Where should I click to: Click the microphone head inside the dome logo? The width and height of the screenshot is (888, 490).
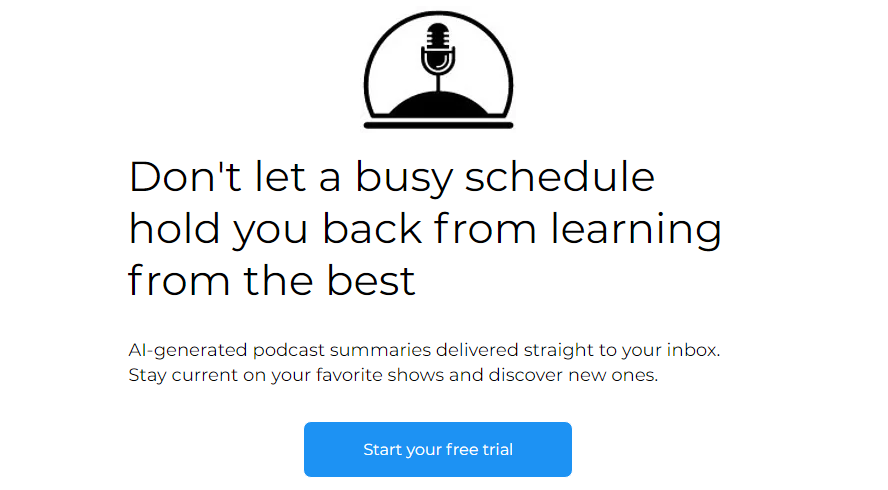pyautogui.click(x=438, y=49)
